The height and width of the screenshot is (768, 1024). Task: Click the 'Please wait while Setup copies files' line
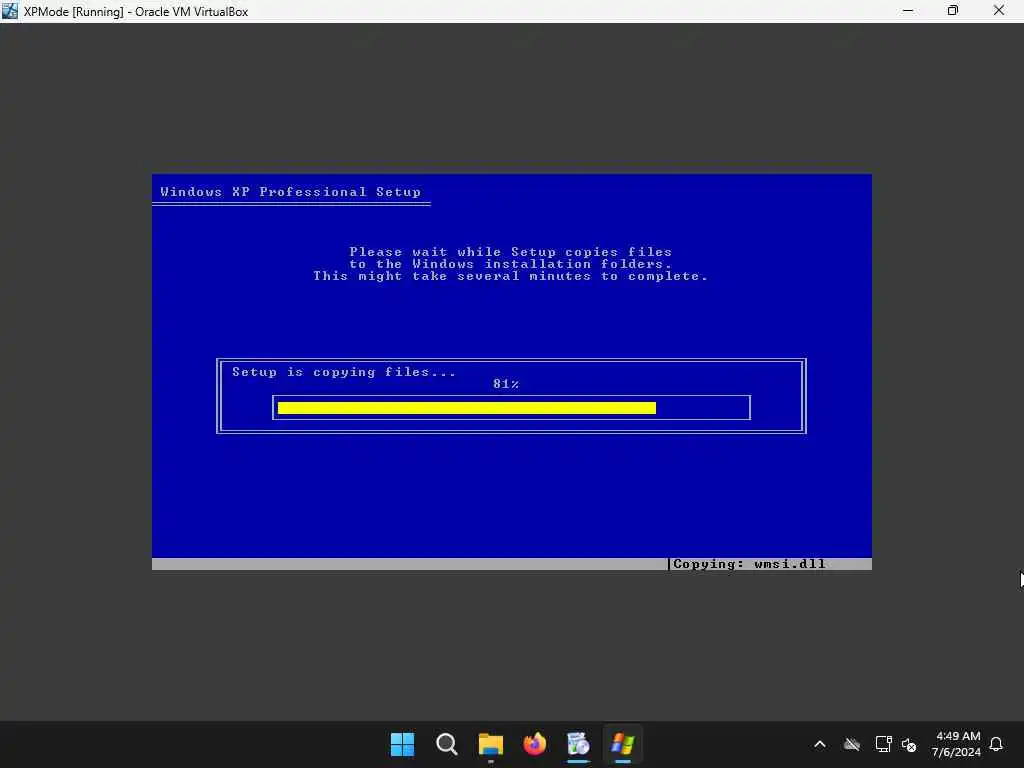click(x=510, y=252)
